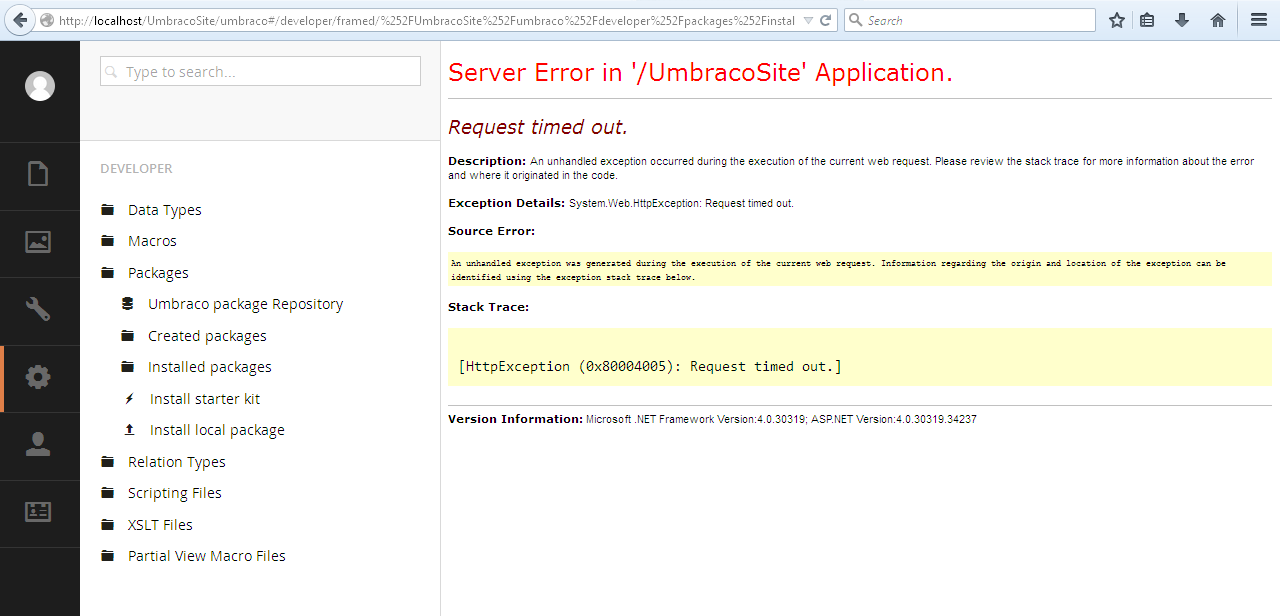Click the user avatar in Umbraco sidebar
The width and height of the screenshot is (1280, 616).
click(x=40, y=86)
